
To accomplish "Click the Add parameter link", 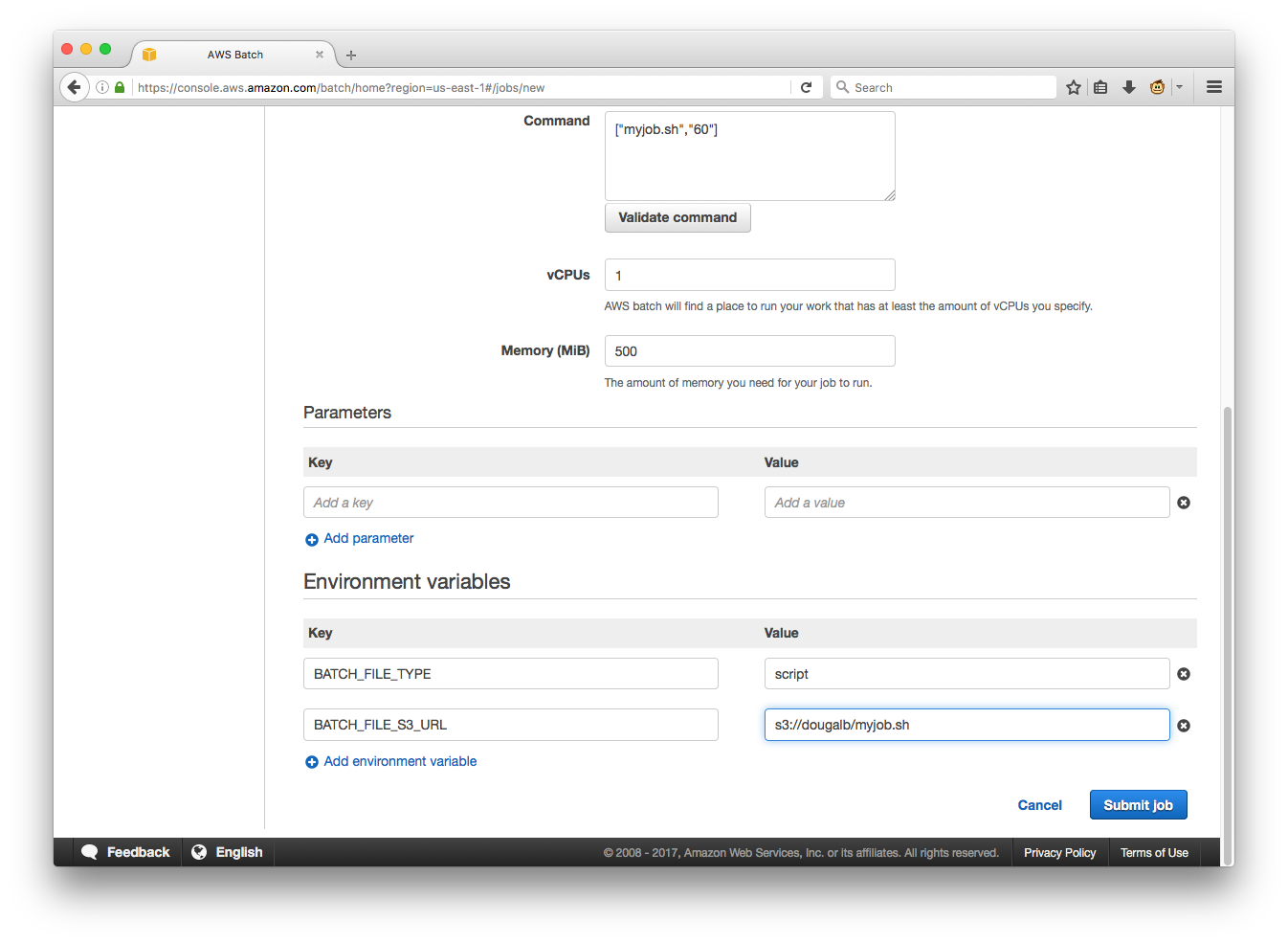I will [x=359, y=539].
